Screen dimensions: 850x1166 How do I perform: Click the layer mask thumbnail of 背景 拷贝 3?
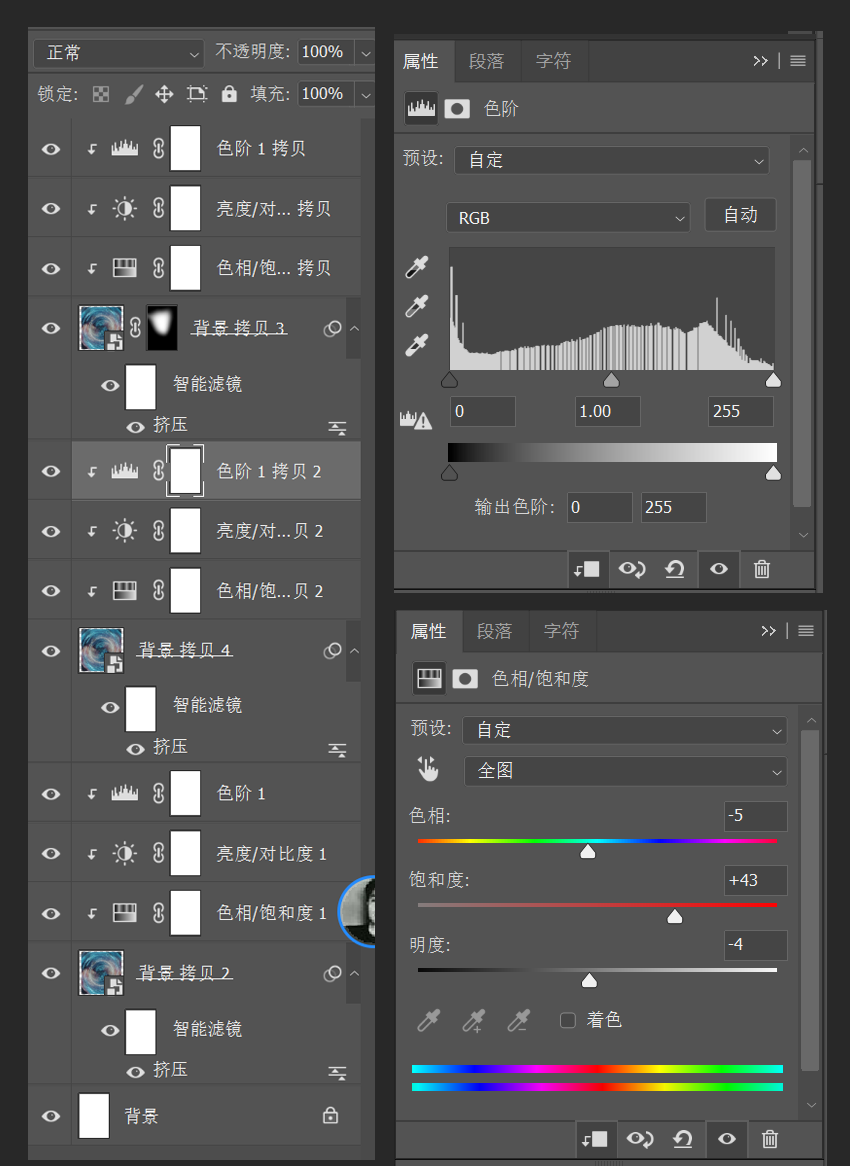tap(163, 327)
